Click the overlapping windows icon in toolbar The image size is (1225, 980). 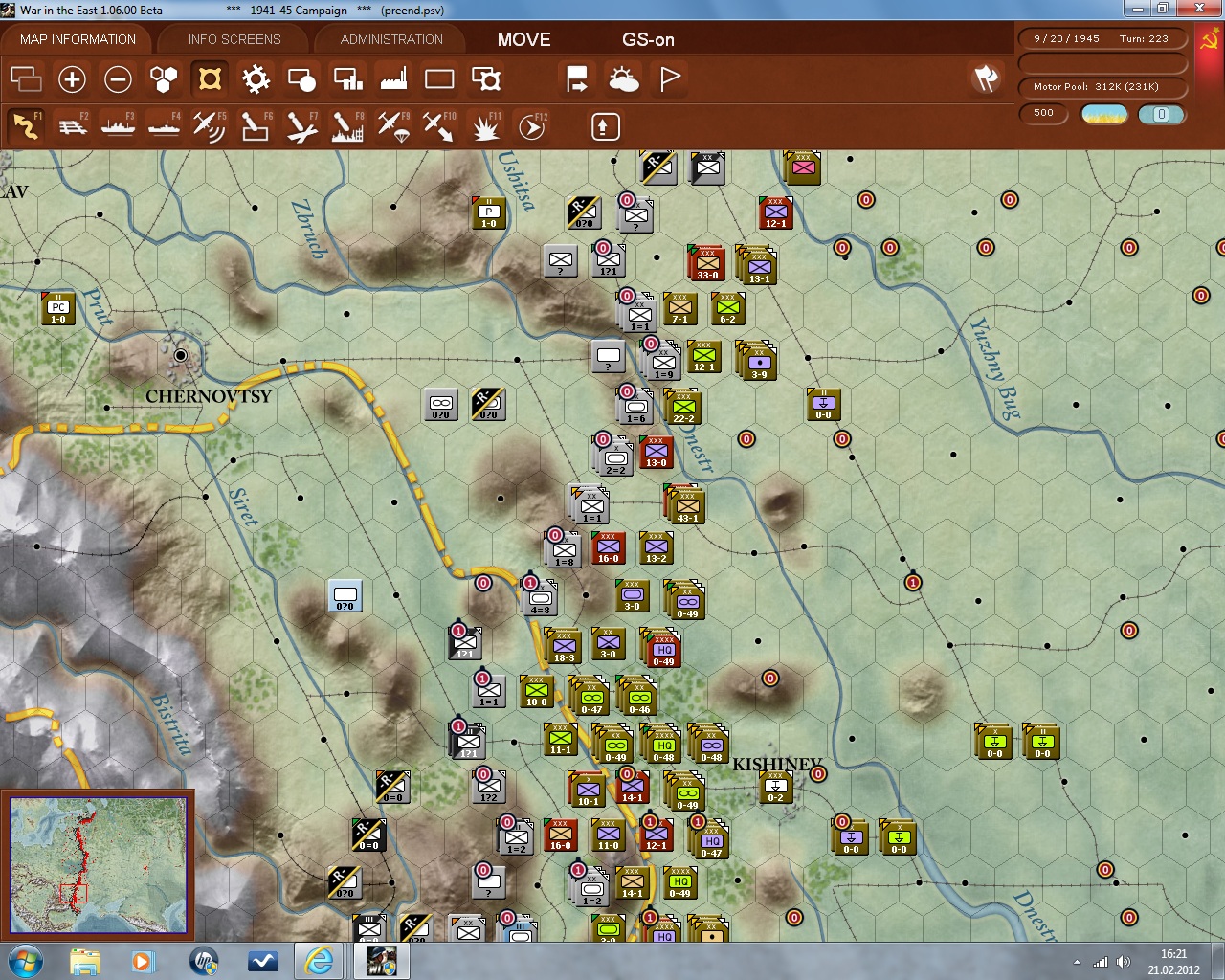(26, 79)
